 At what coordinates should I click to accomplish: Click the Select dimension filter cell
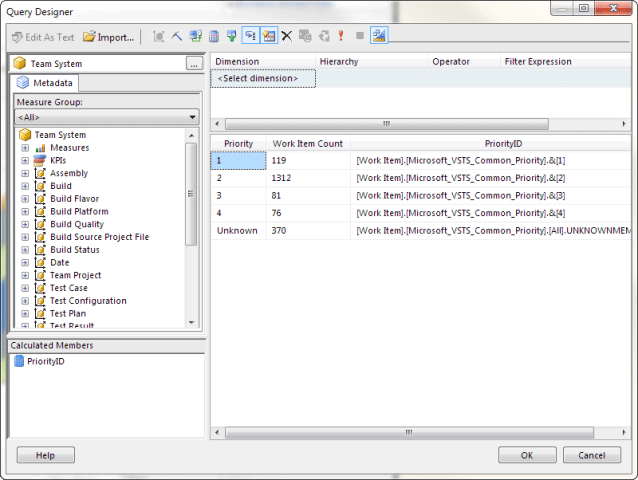tap(263, 79)
